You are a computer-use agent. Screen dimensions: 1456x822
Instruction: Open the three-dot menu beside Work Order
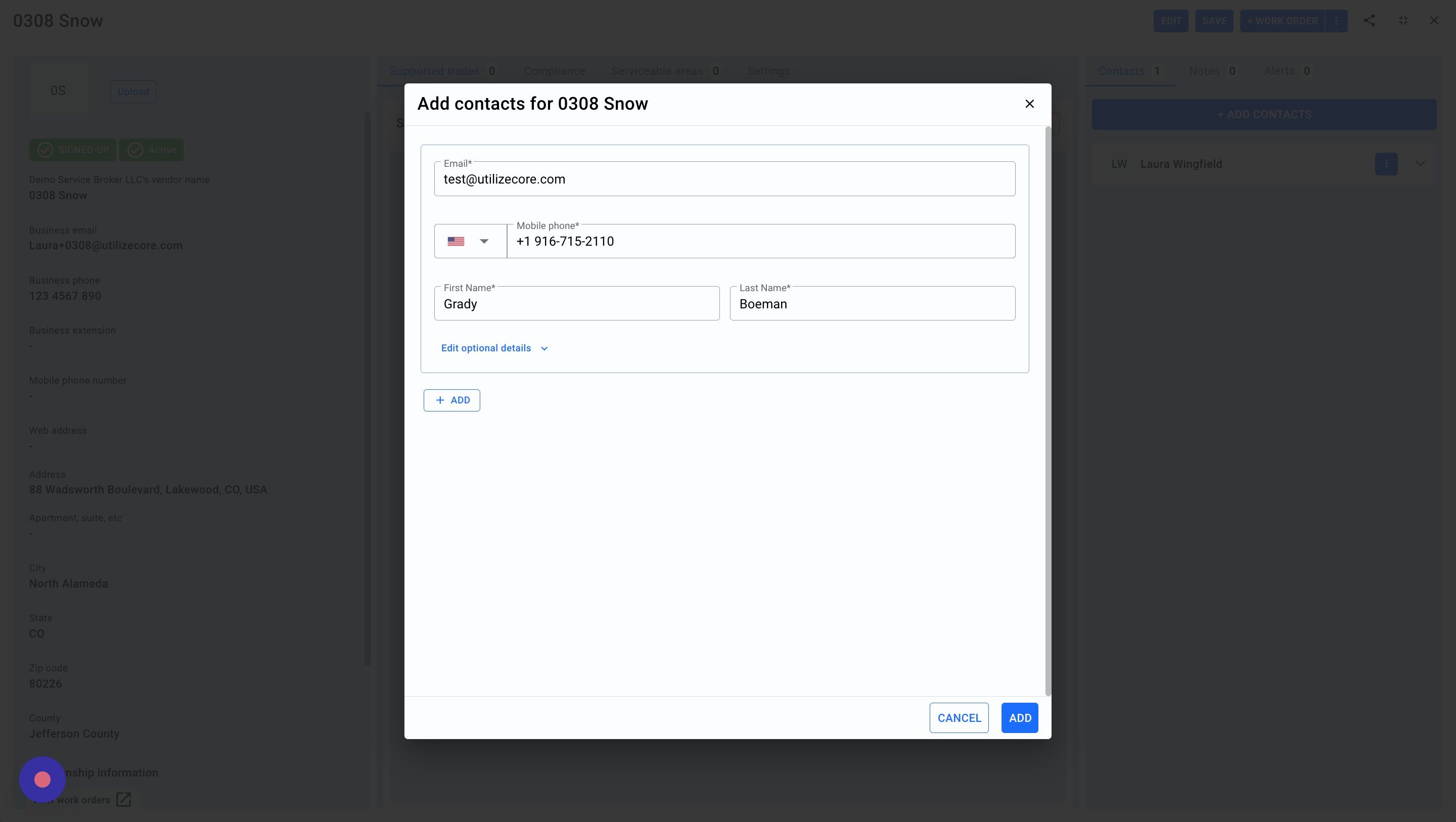click(x=1336, y=21)
